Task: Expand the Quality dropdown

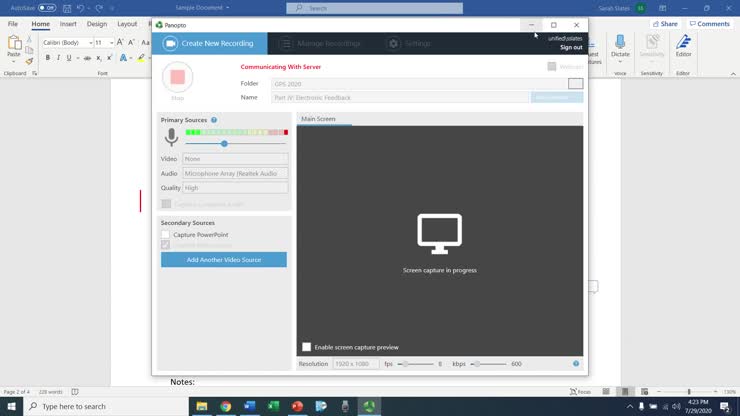Action: (235, 188)
